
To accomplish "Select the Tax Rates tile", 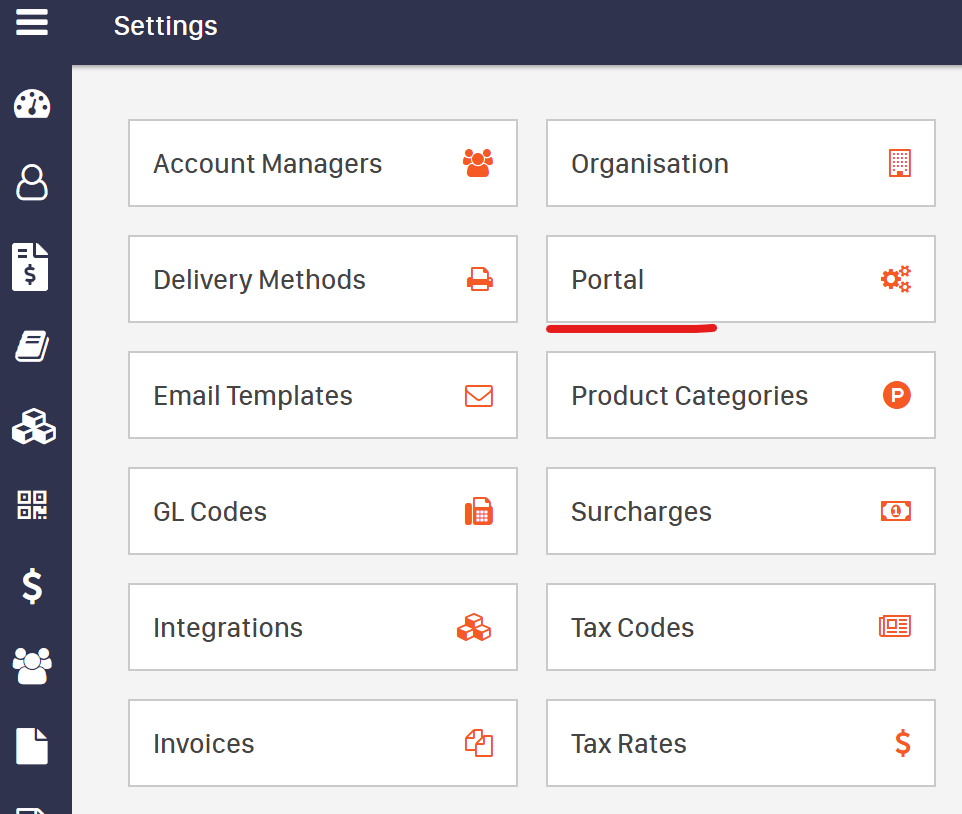I will point(740,743).
